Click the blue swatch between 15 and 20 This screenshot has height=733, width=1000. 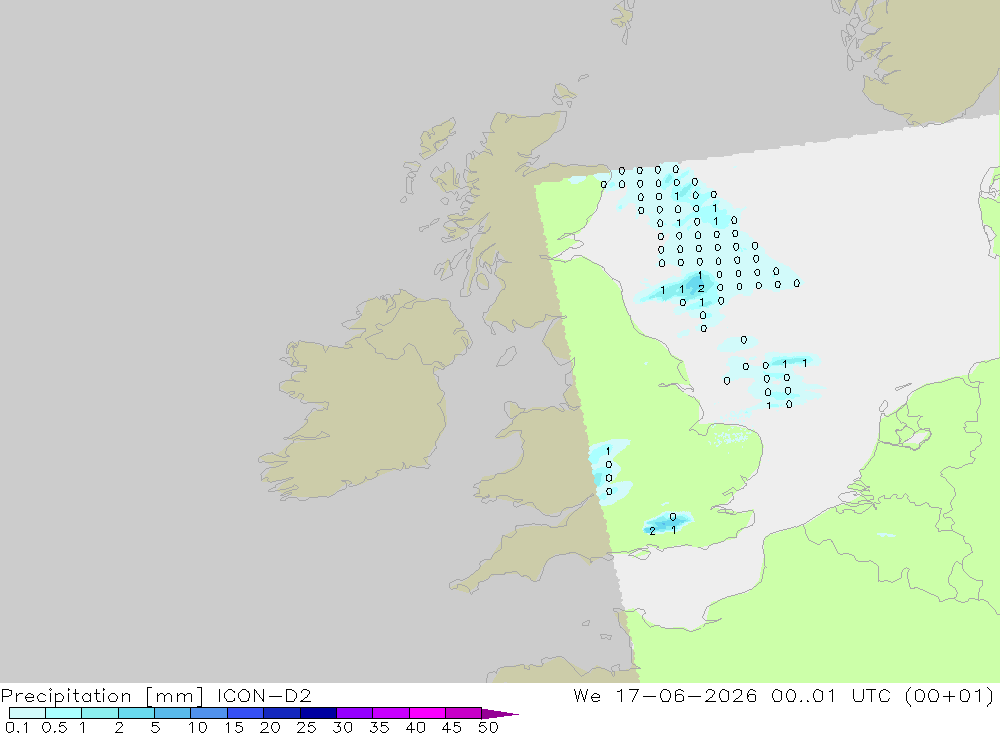tap(246, 713)
